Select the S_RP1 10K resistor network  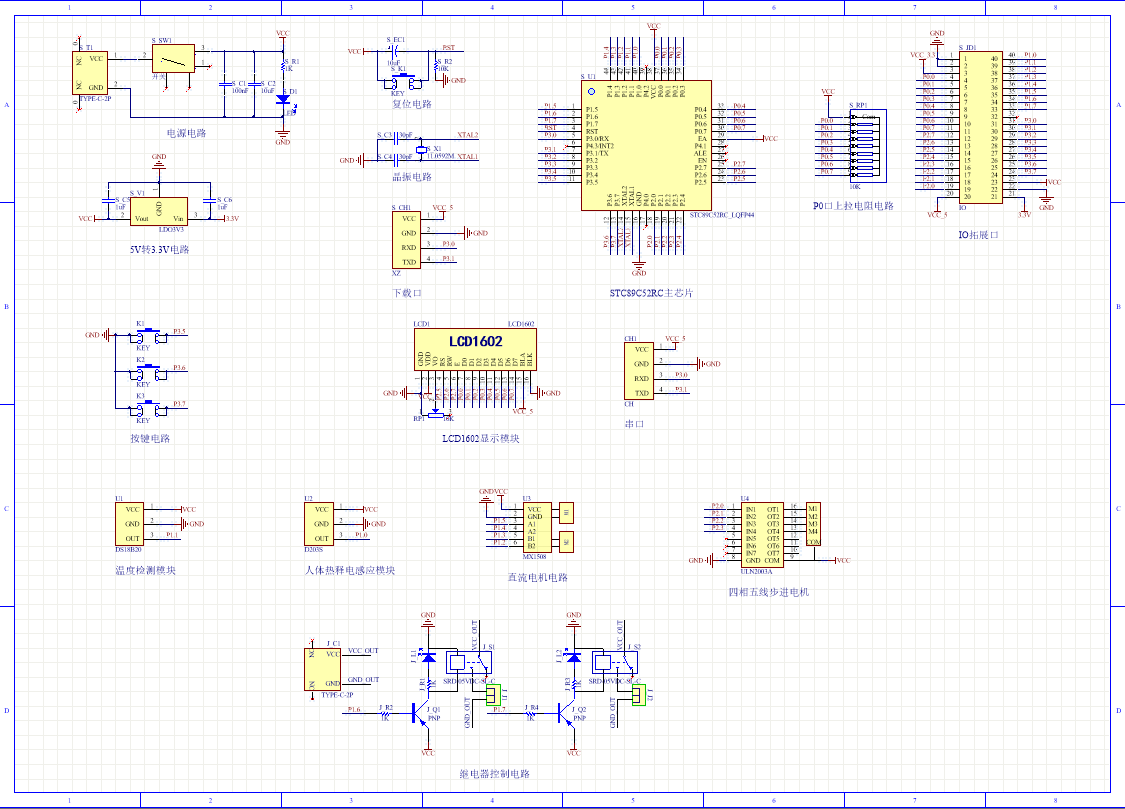[x=868, y=145]
